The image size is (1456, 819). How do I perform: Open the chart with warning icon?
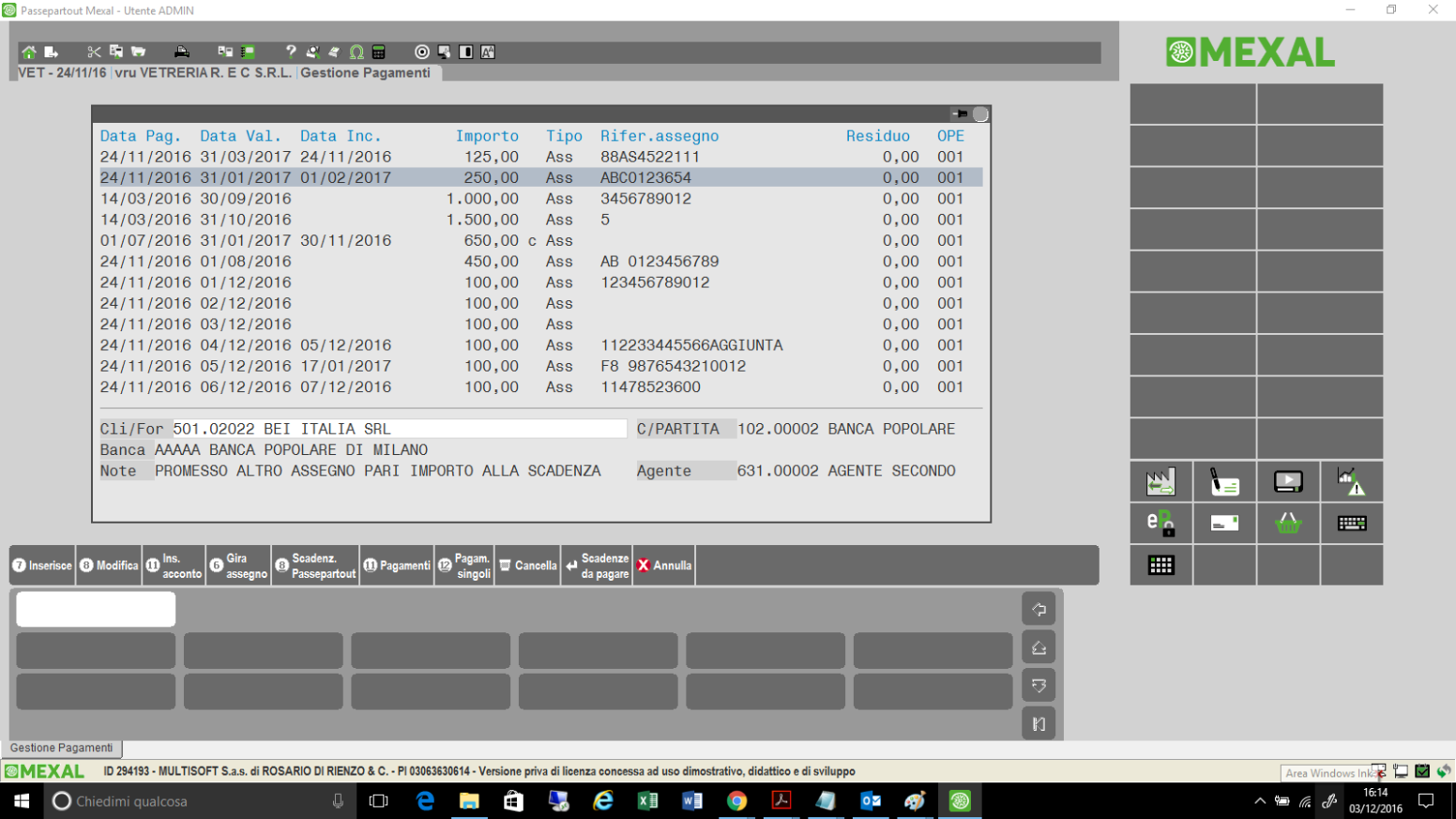click(1351, 482)
